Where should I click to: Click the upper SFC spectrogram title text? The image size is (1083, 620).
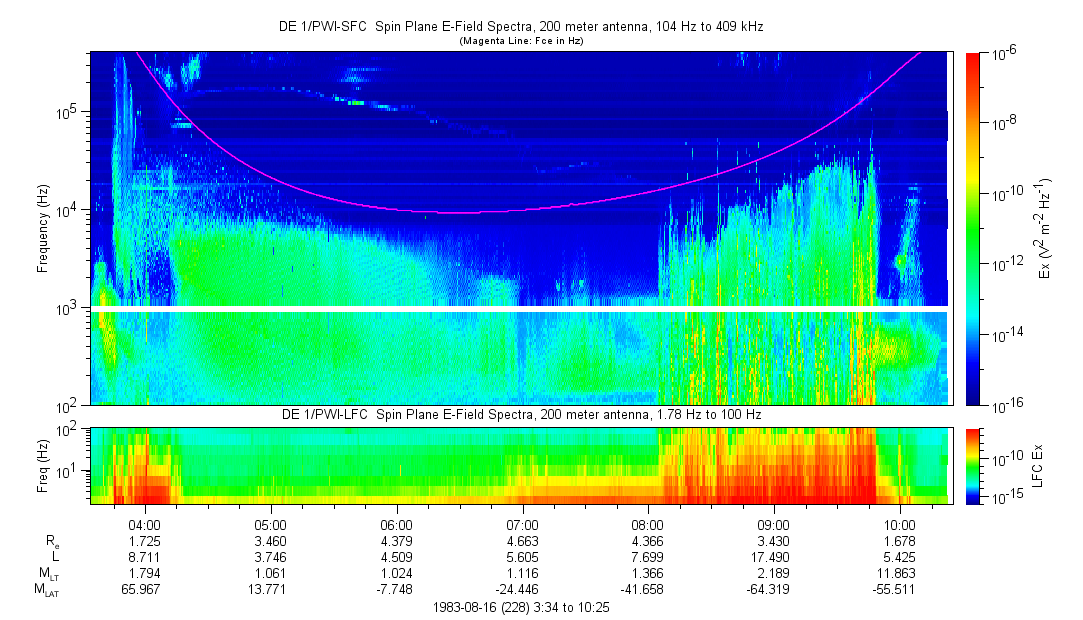[520, 27]
